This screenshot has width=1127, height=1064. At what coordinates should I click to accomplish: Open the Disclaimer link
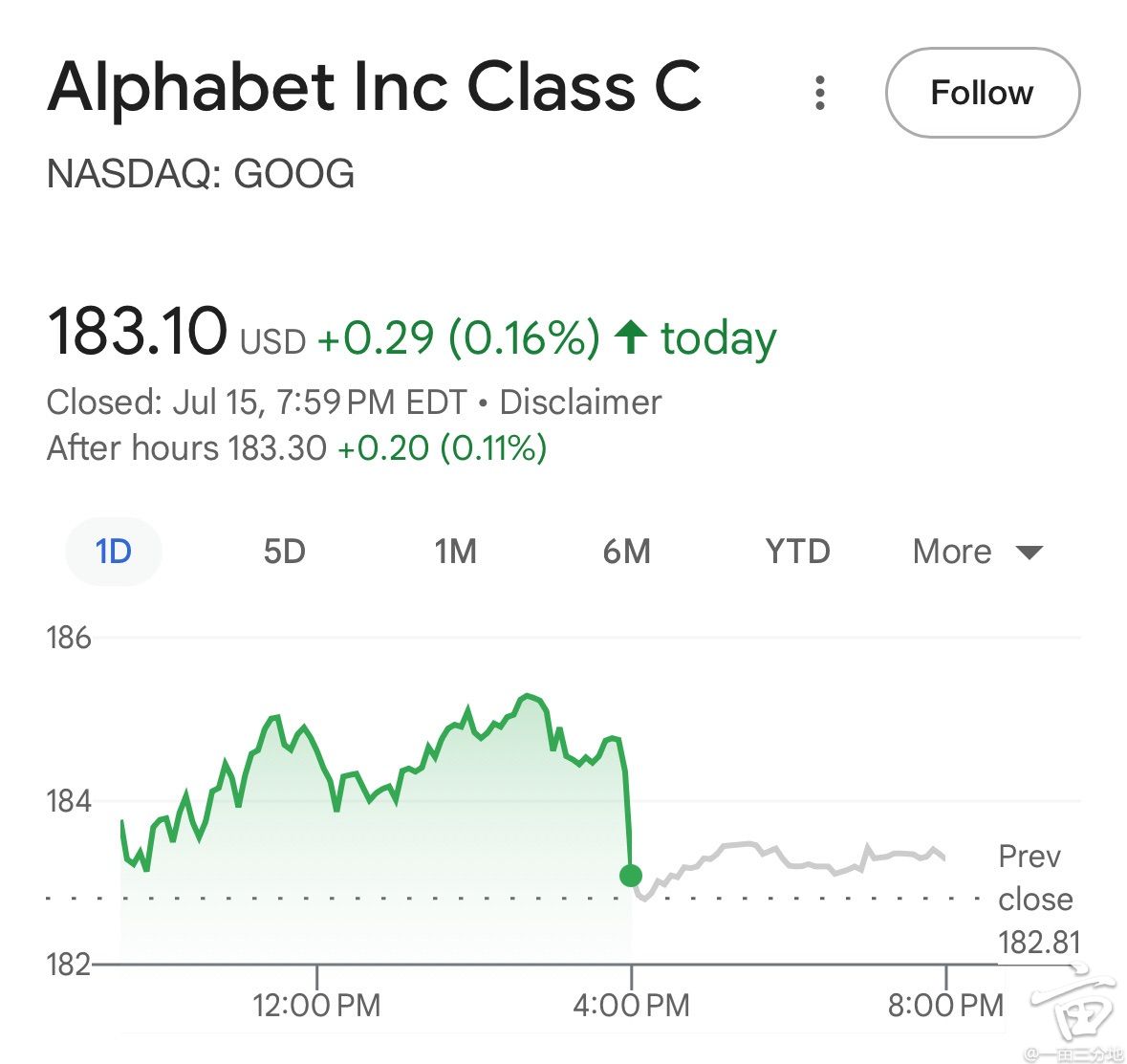tap(580, 402)
